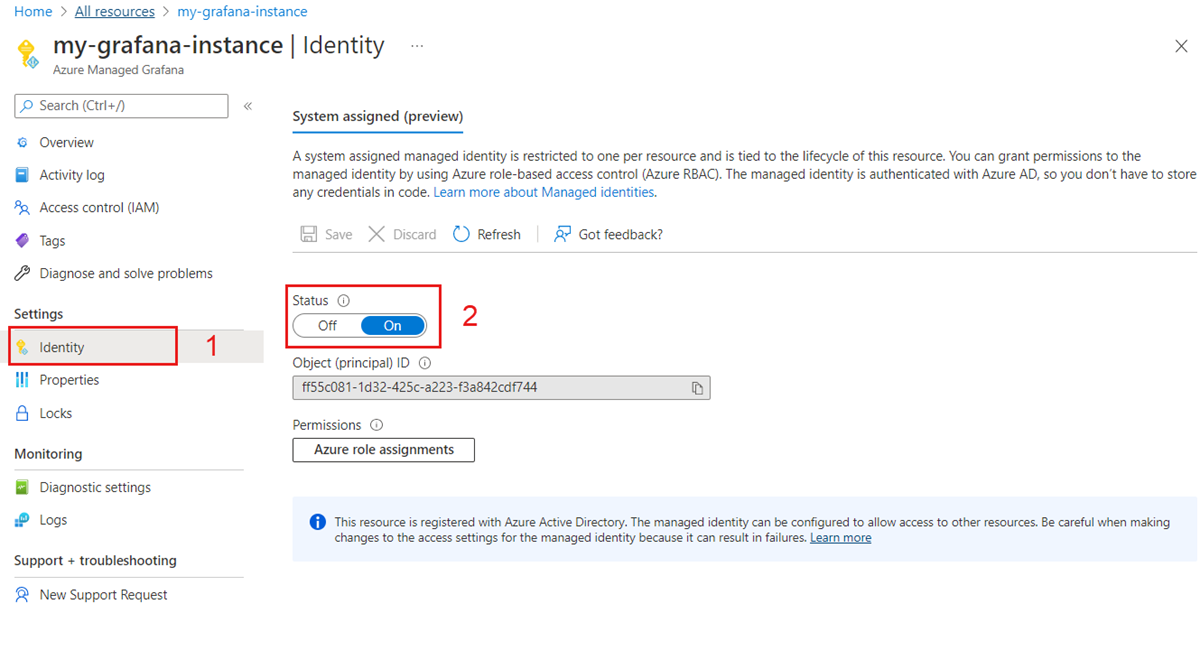Screen dimensions: 1200x669
Task: Close the Identity blade
Action: coord(1180,46)
